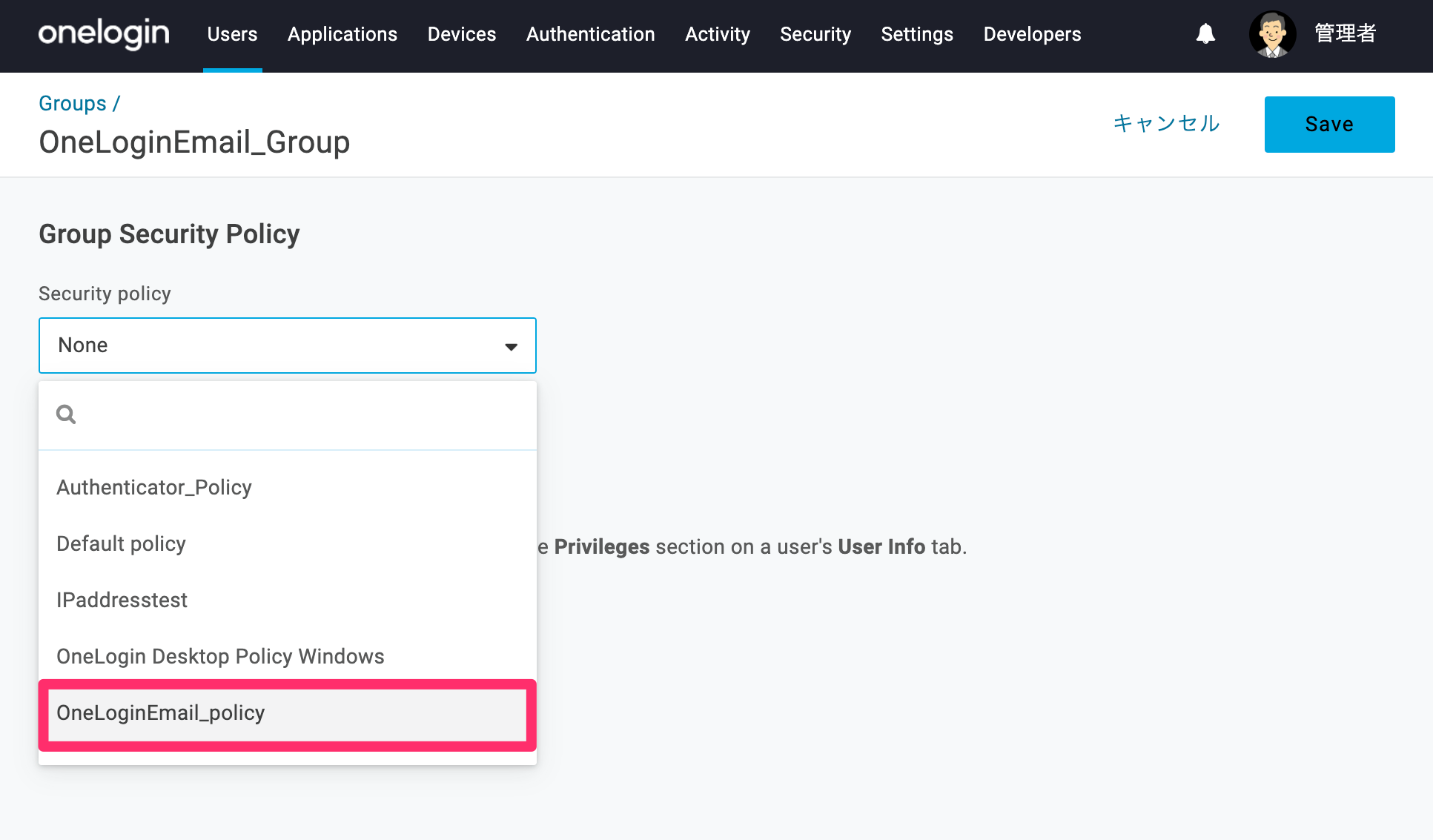Screen dimensions: 1433x840
Task: Click the Group Security Policy heading
Action: (x=169, y=234)
